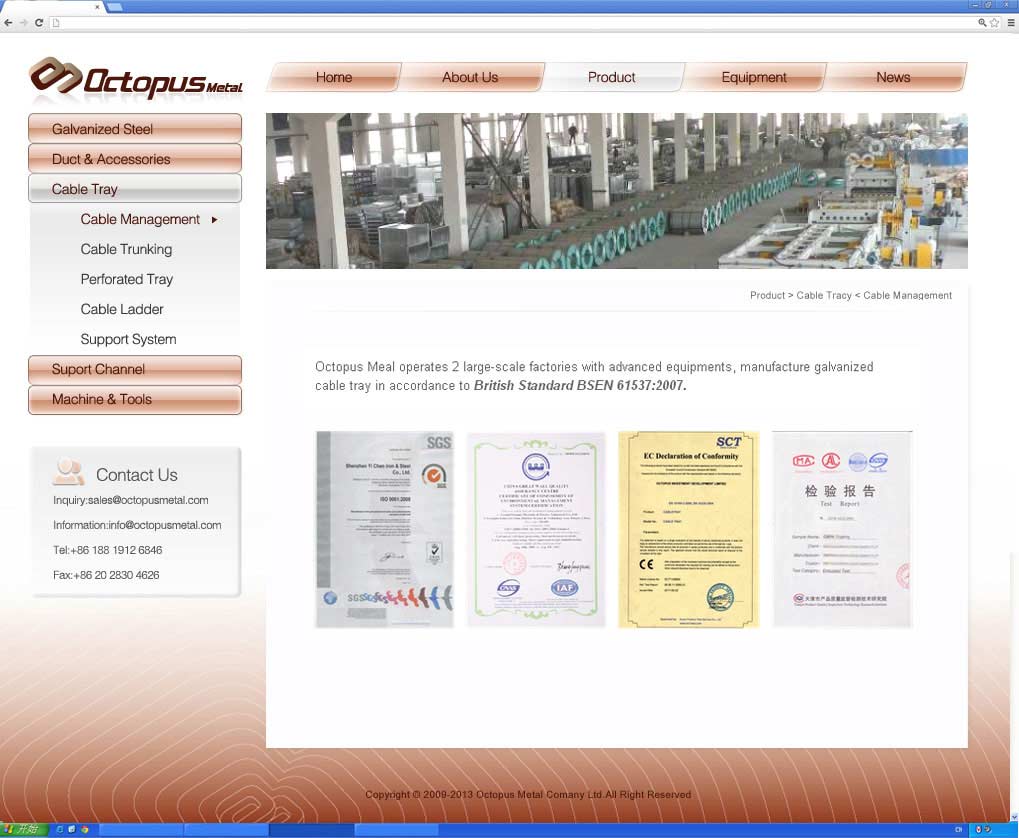
Task: Open the Equipment navigation tab
Action: [x=754, y=77]
